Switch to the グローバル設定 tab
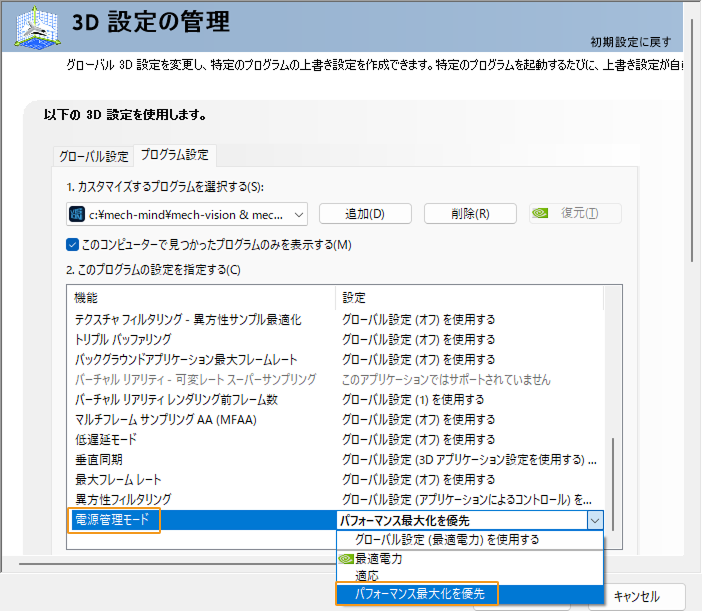The width and height of the screenshot is (702, 611). pos(93,156)
